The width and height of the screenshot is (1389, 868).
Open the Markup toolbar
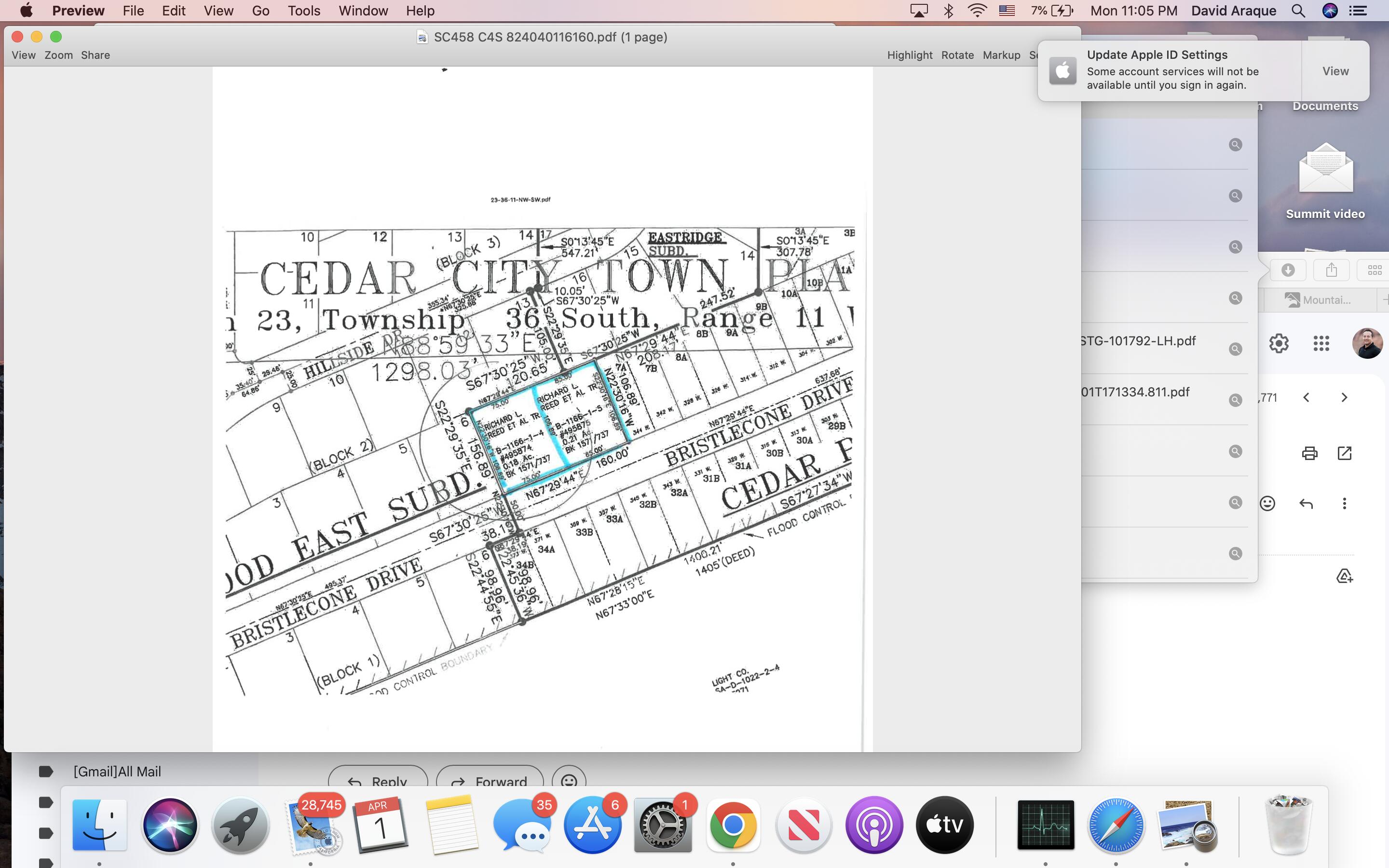coord(1001,55)
